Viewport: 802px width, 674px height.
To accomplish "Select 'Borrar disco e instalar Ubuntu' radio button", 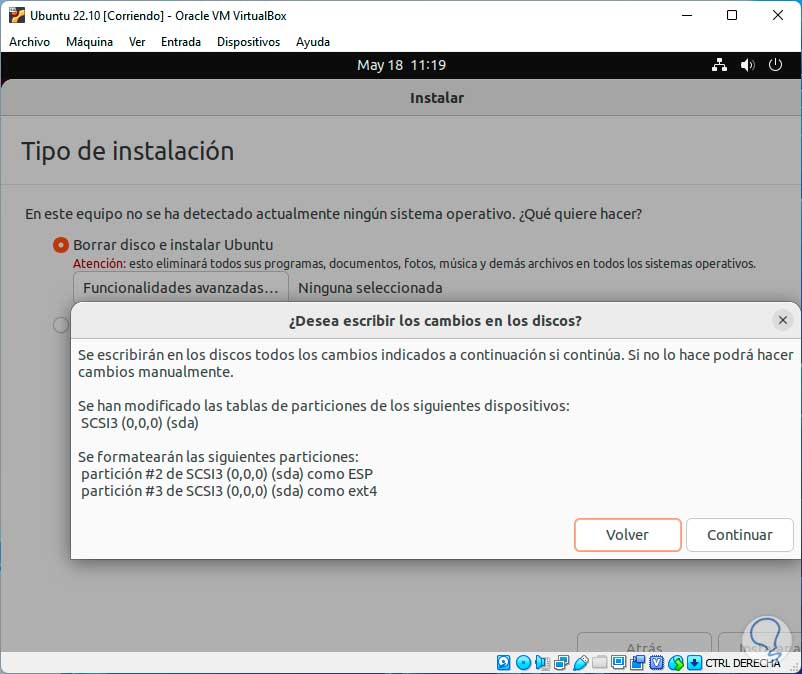I will click(61, 245).
